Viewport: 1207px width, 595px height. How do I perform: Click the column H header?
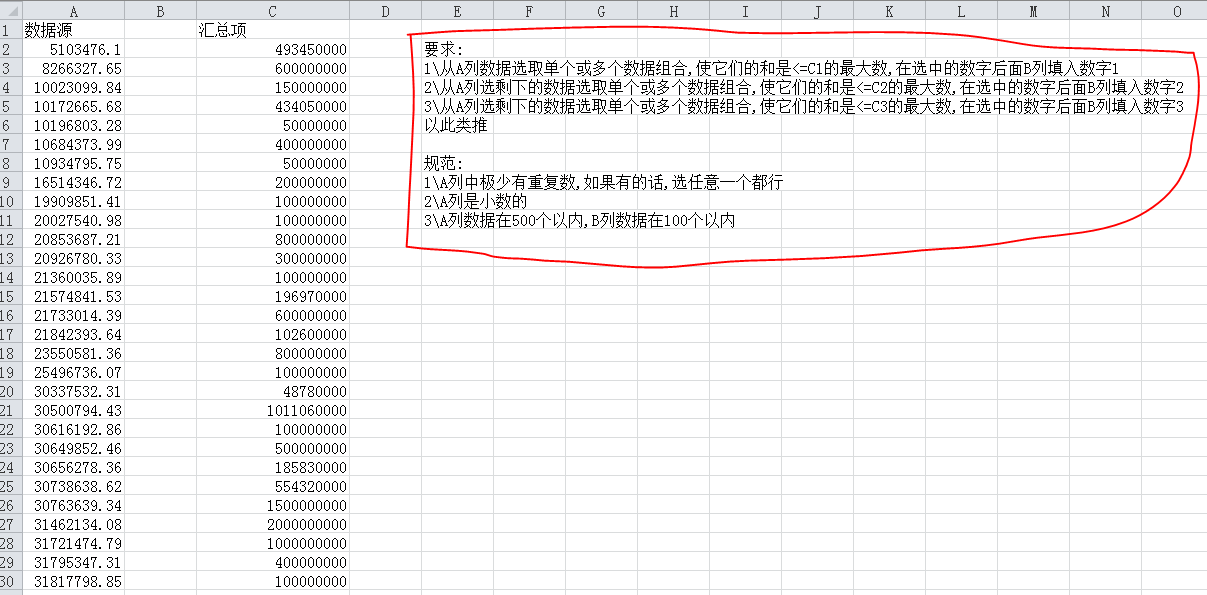click(673, 11)
